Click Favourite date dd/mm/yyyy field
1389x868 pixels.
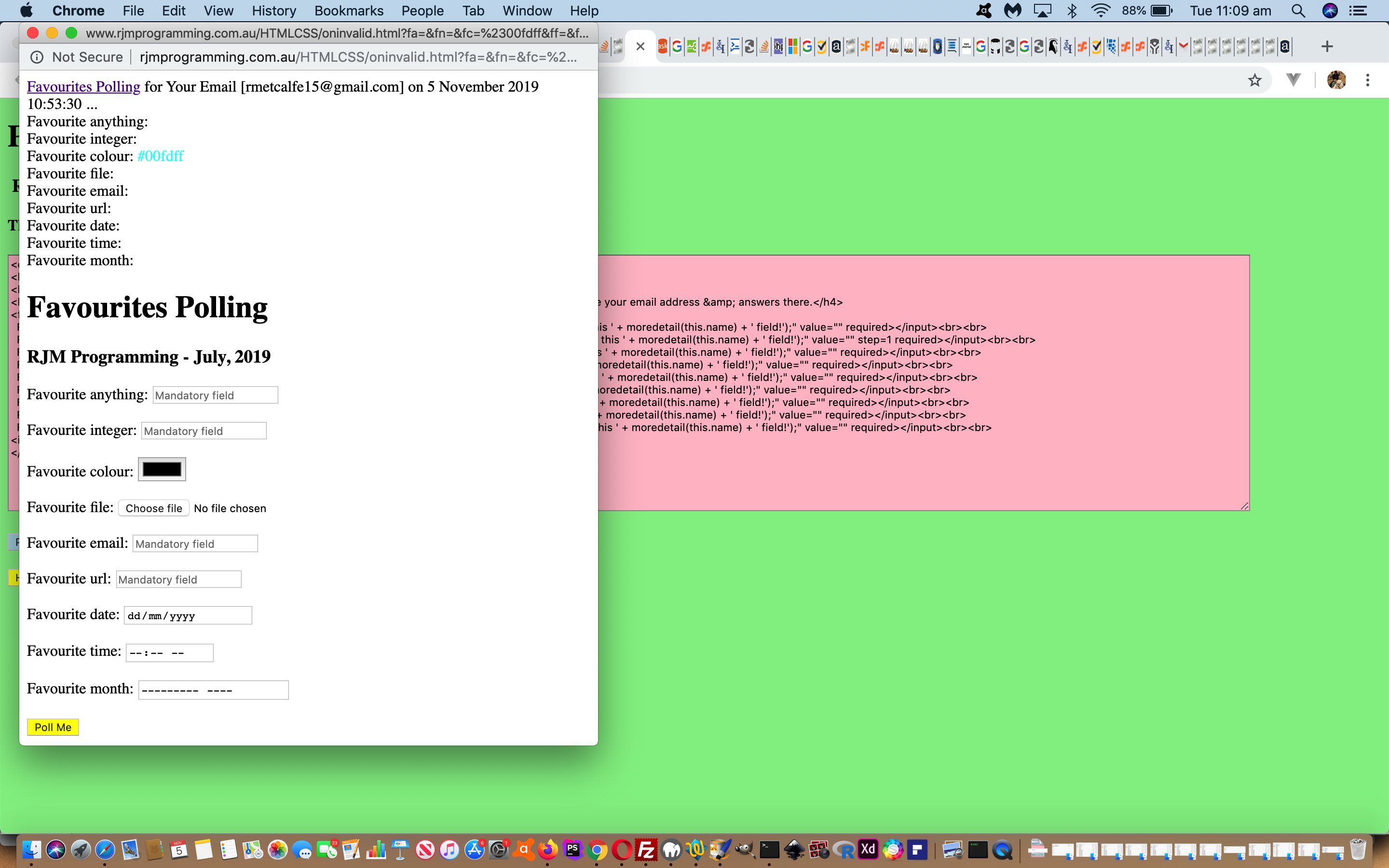[188, 615]
